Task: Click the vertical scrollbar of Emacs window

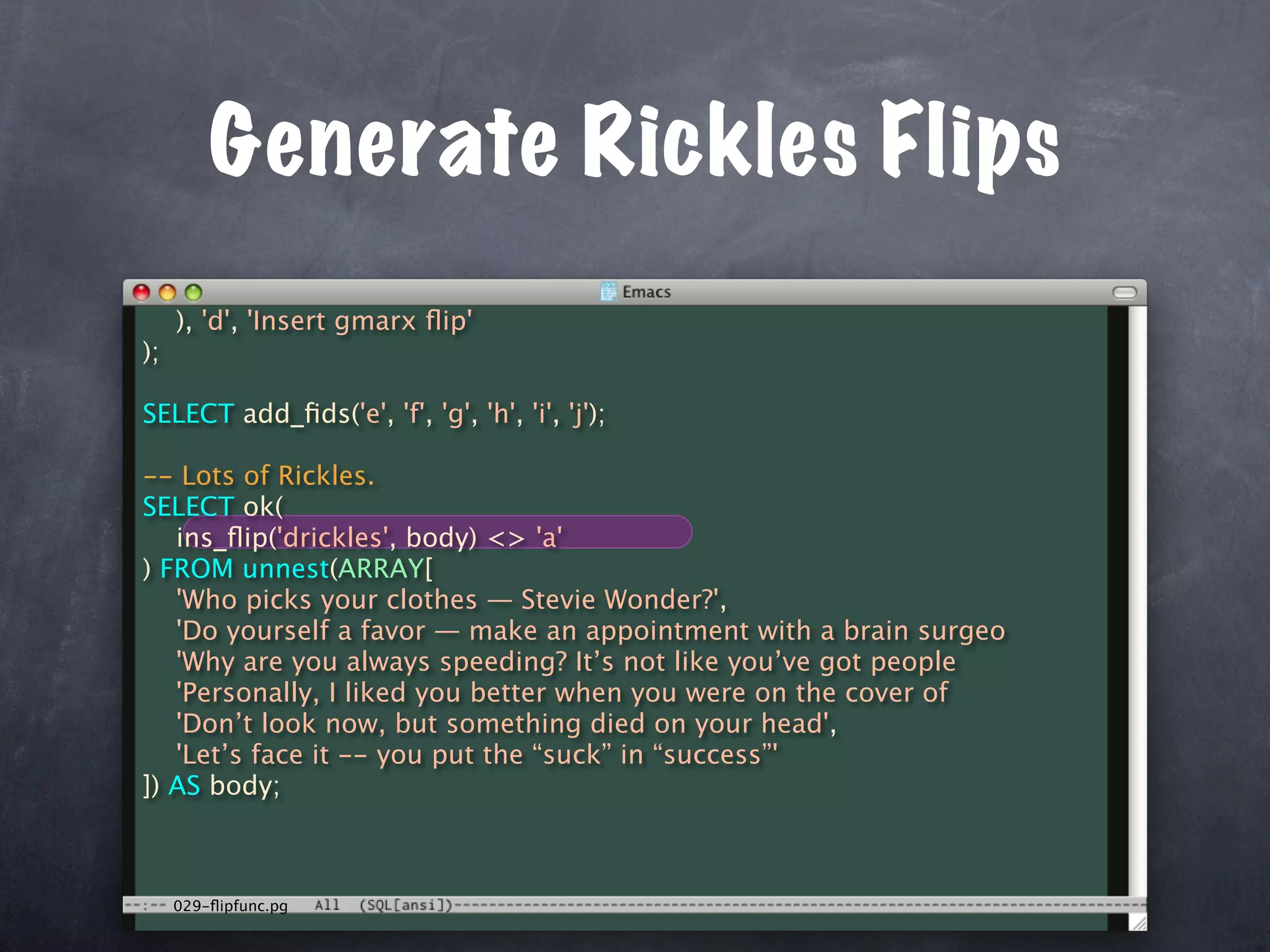Action: click(1137, 601)
